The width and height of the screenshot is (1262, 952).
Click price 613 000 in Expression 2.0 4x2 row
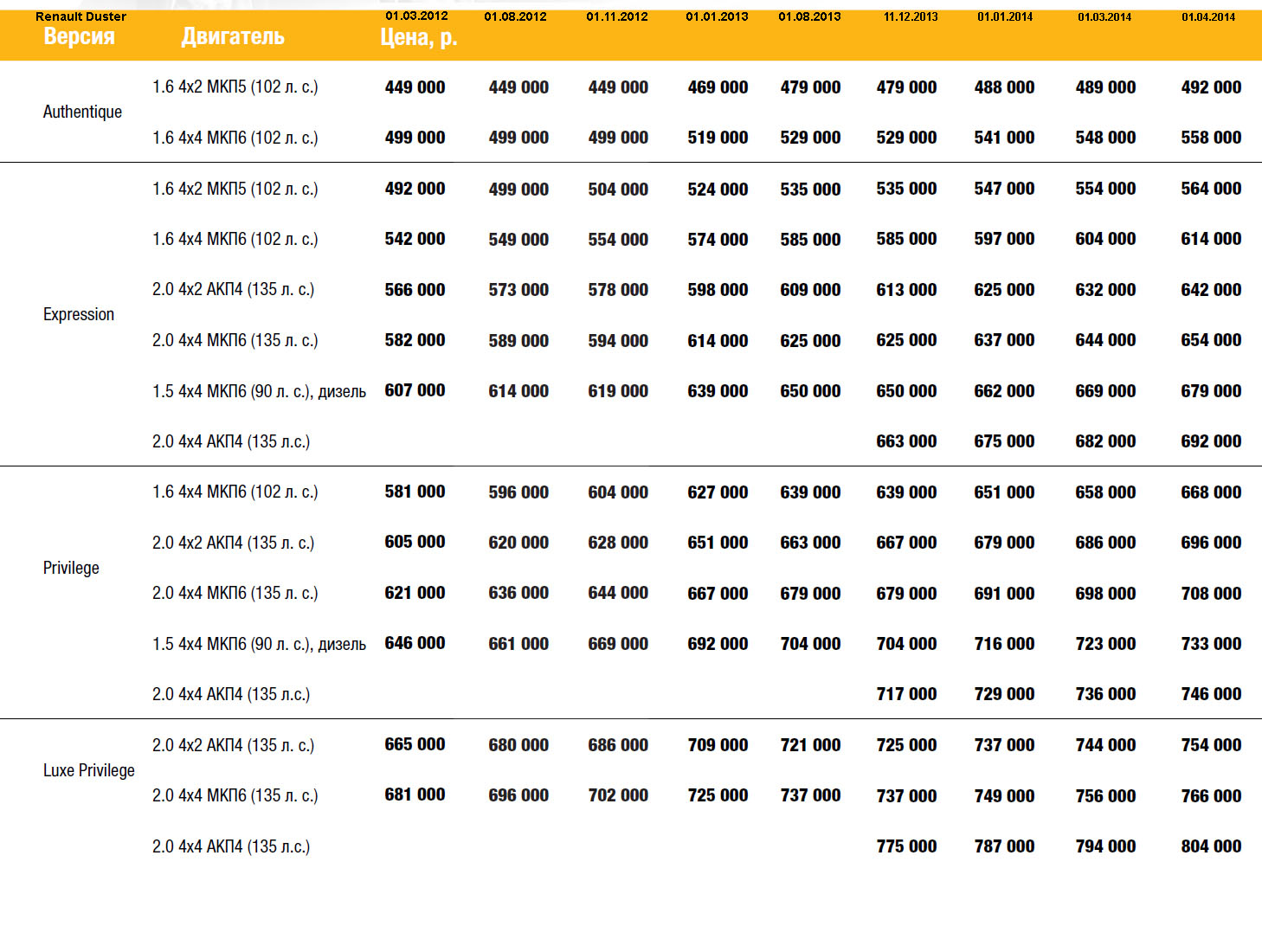pos(906,290)
